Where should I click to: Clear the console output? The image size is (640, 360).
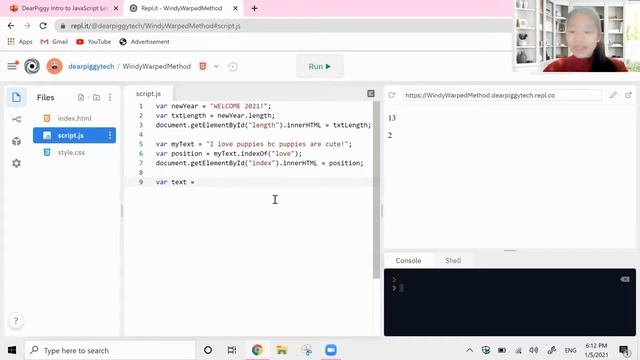pos(625,280)
